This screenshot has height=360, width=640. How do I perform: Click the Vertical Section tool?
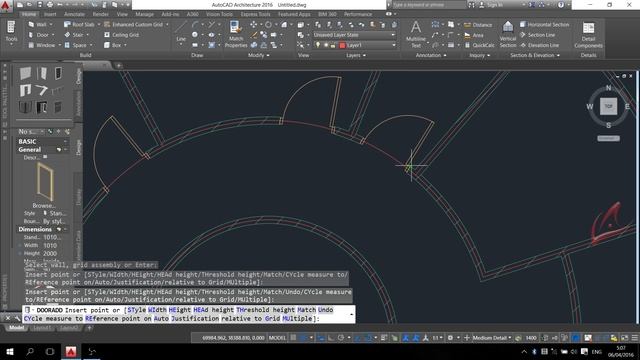[x=508, y=34]
